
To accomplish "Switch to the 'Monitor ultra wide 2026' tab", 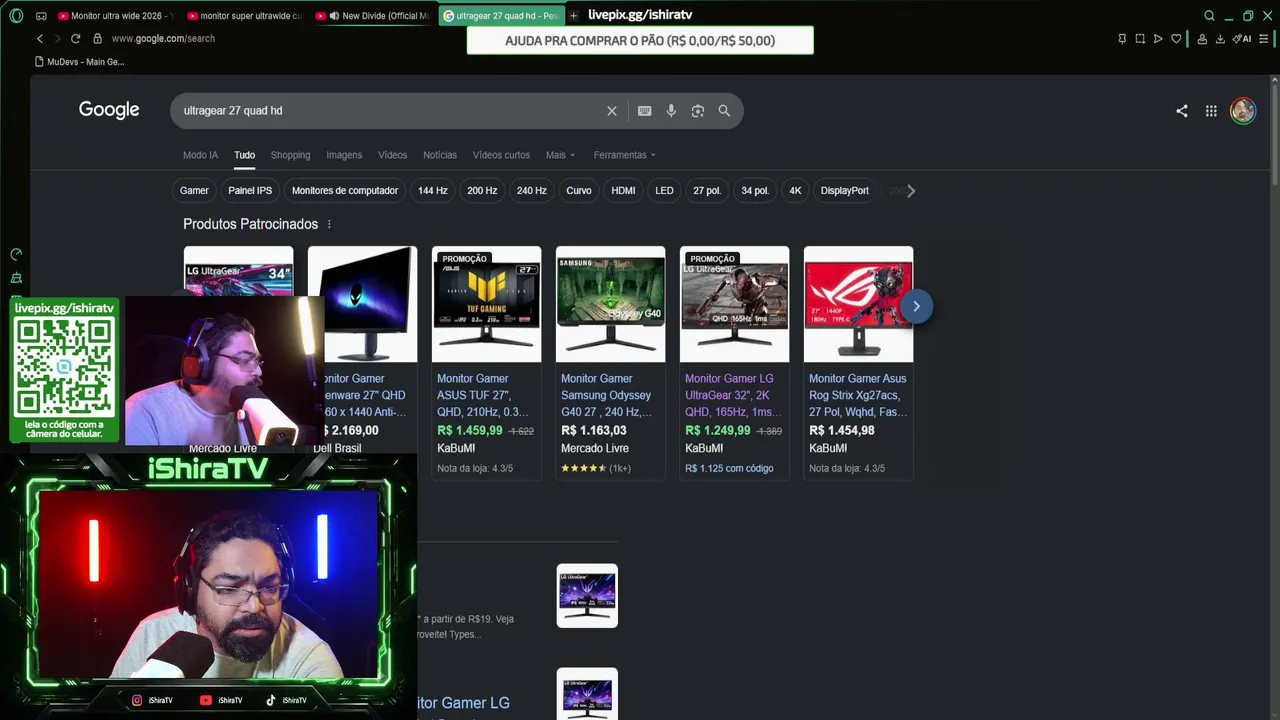I will (116, 16).
